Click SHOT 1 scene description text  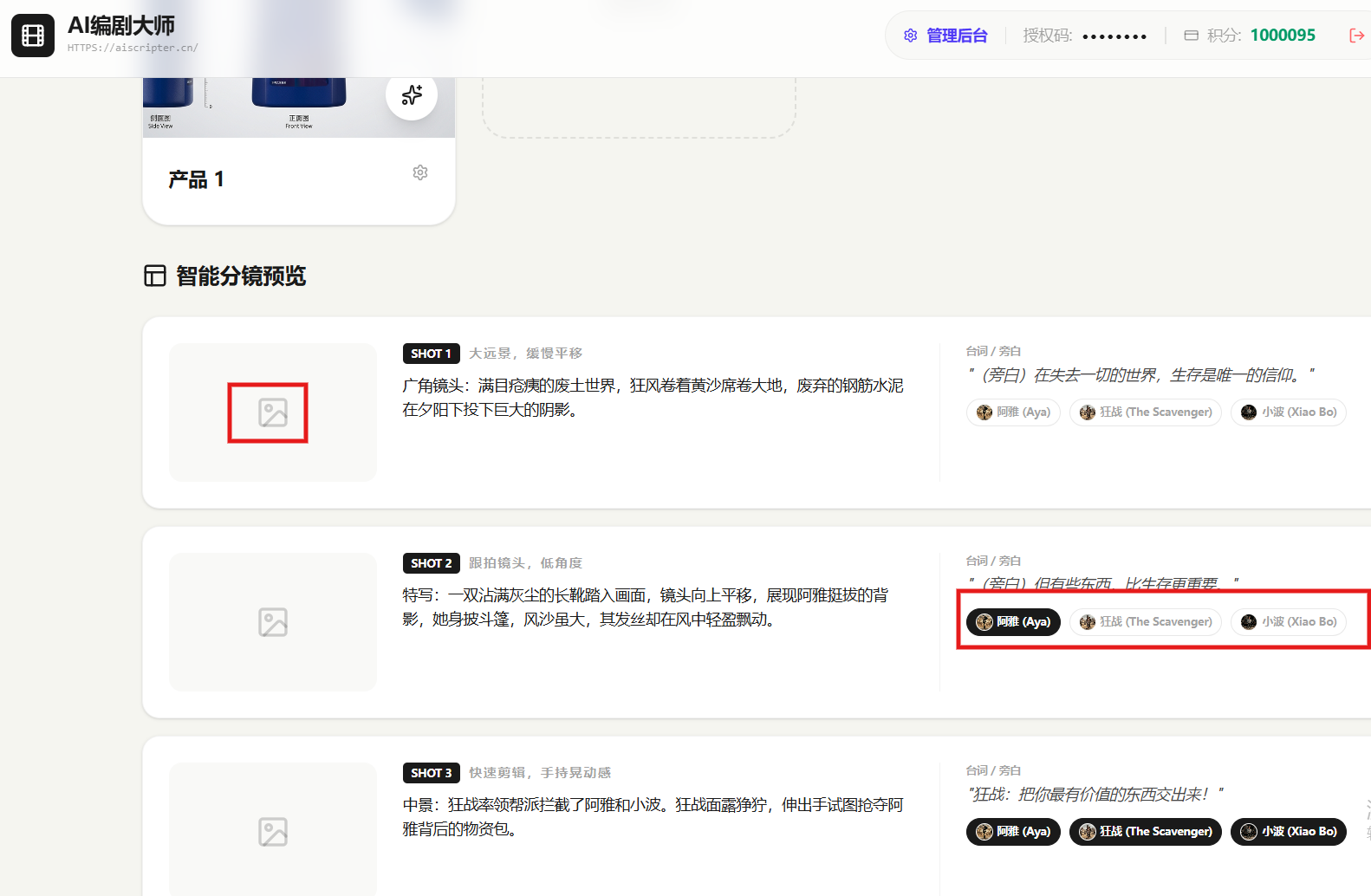coord(653,397)
